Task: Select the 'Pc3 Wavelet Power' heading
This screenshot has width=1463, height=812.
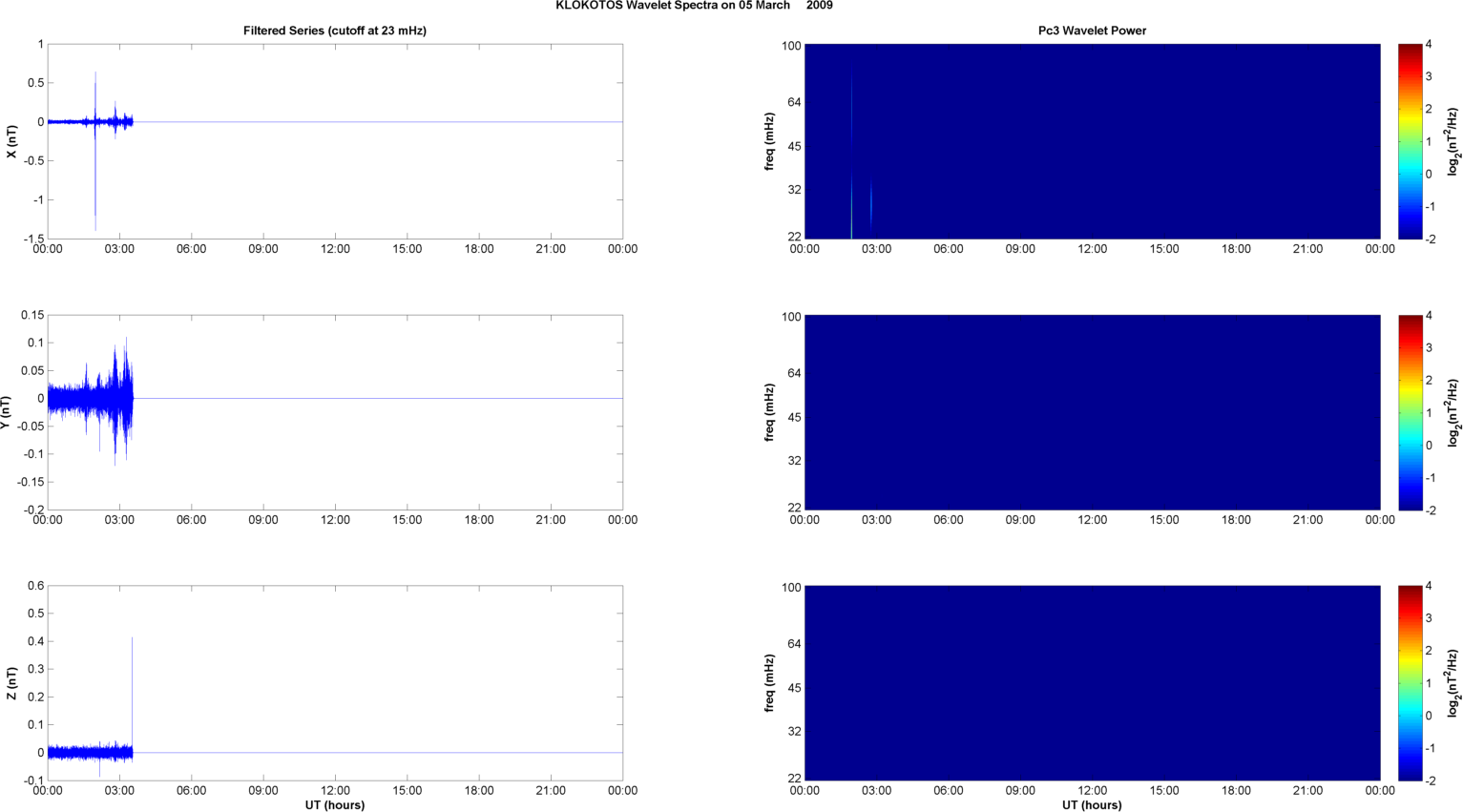Action: (1092, 31)
